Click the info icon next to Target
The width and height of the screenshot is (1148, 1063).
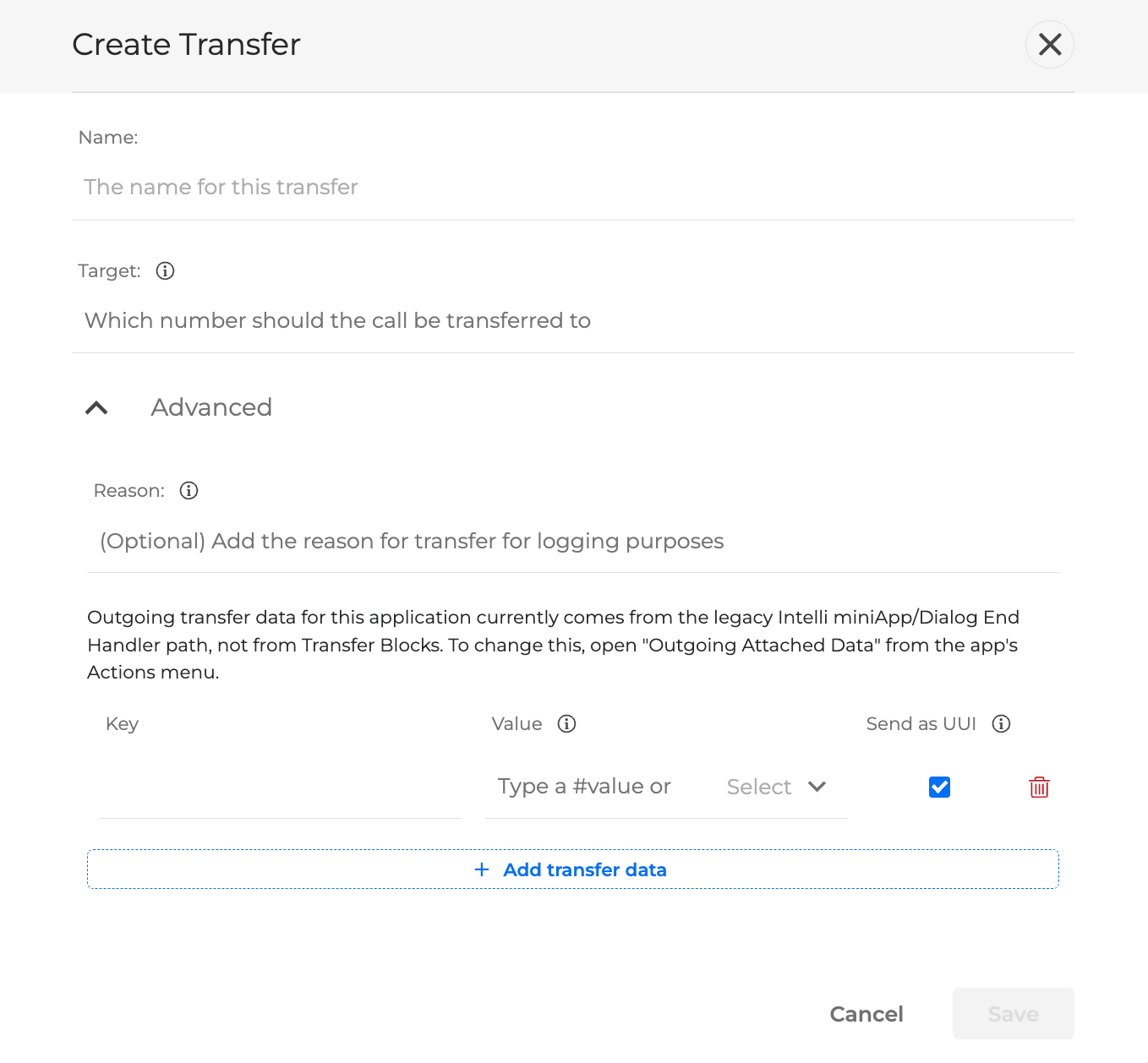pos(165,271)
